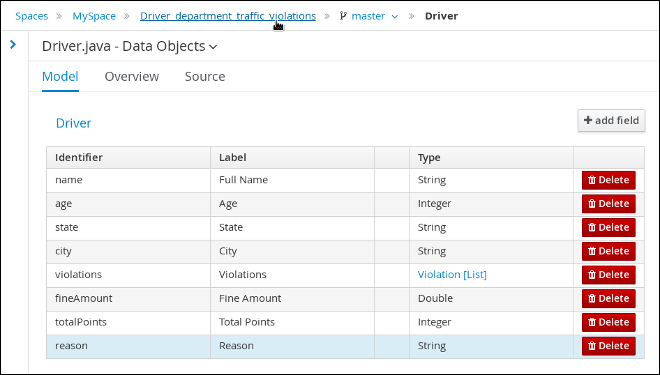This screenshot has width=660, height=375.
Task: Delete the age field
Action: coord(609,204)
